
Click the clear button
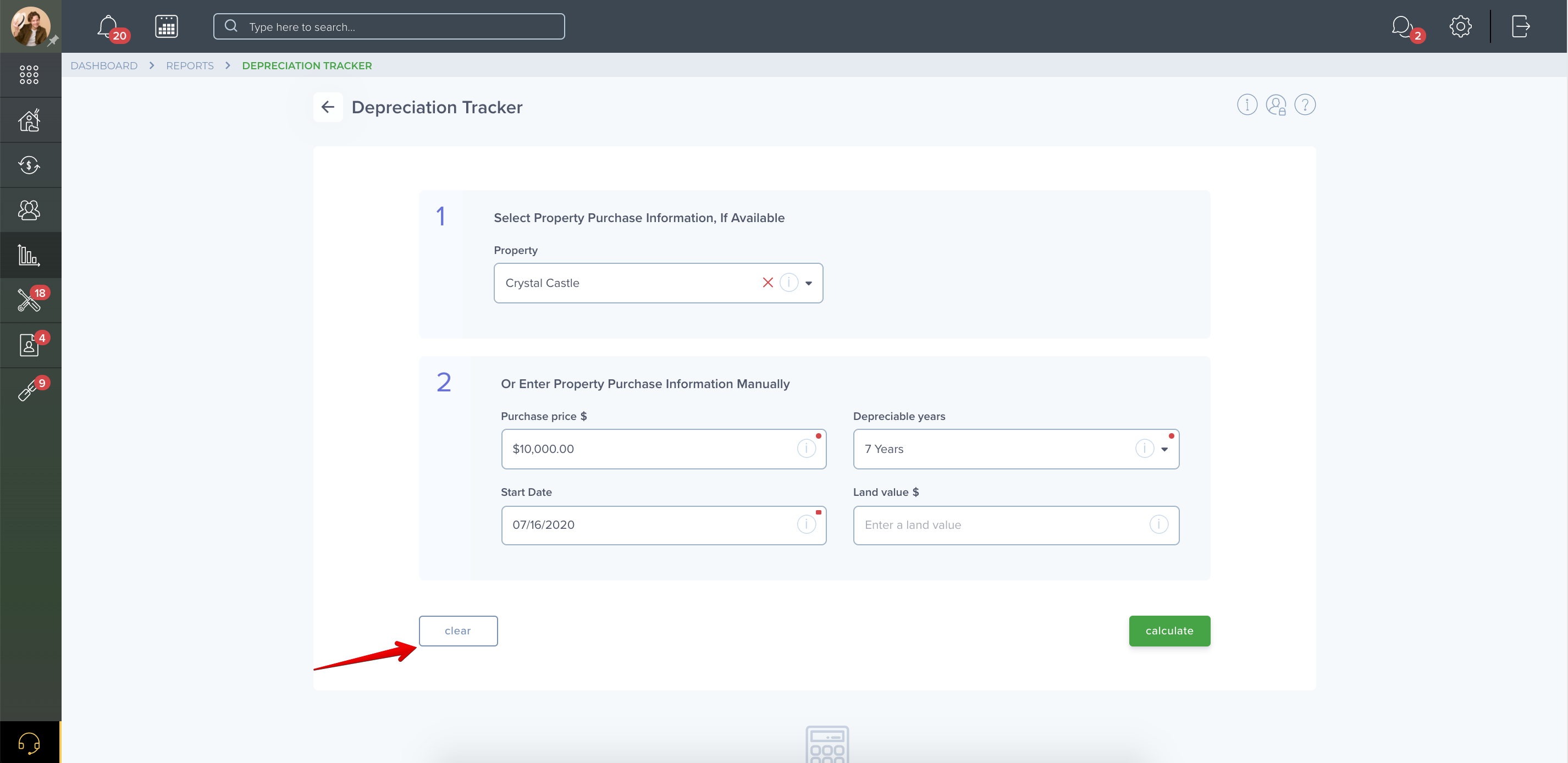tap(458, 631)
